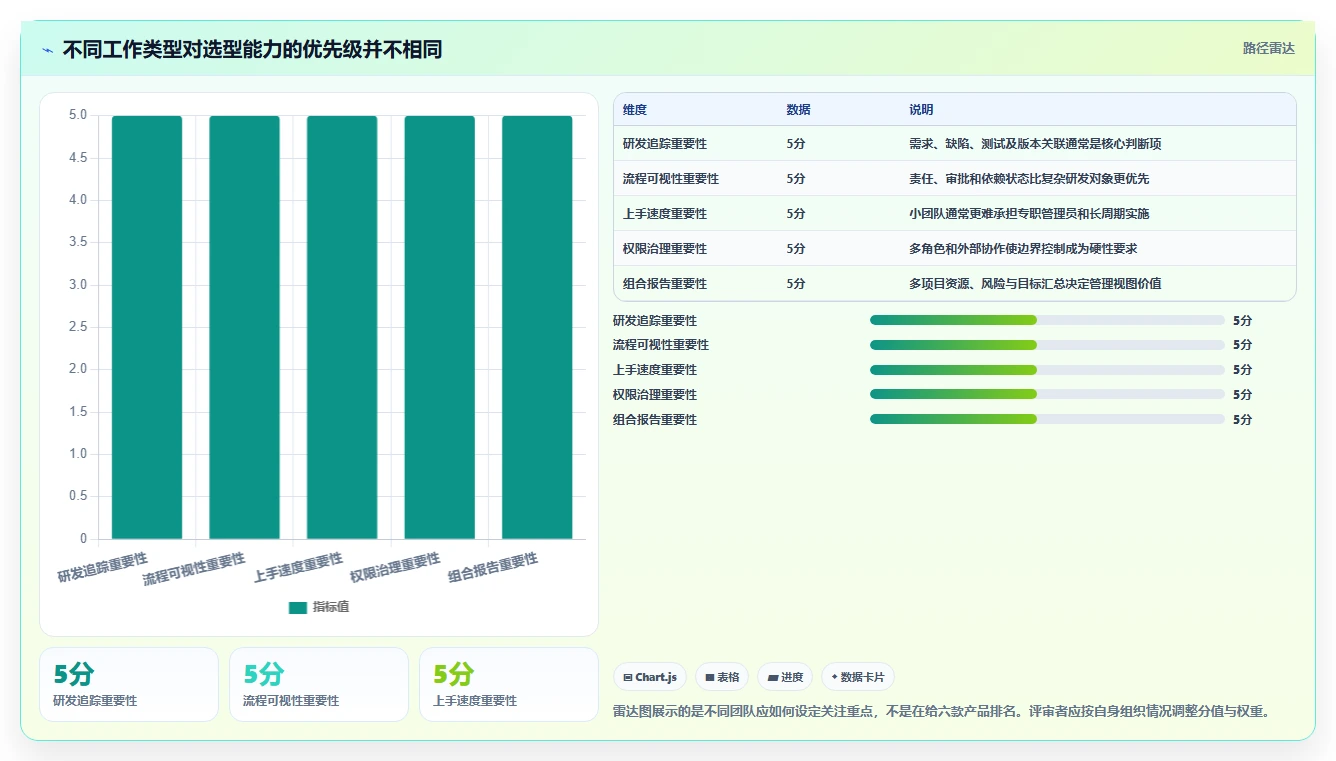Select the 进度 chip
The height and width of the screenshot is (761, 1336).
pyautogui.click(x=785, y=677)
